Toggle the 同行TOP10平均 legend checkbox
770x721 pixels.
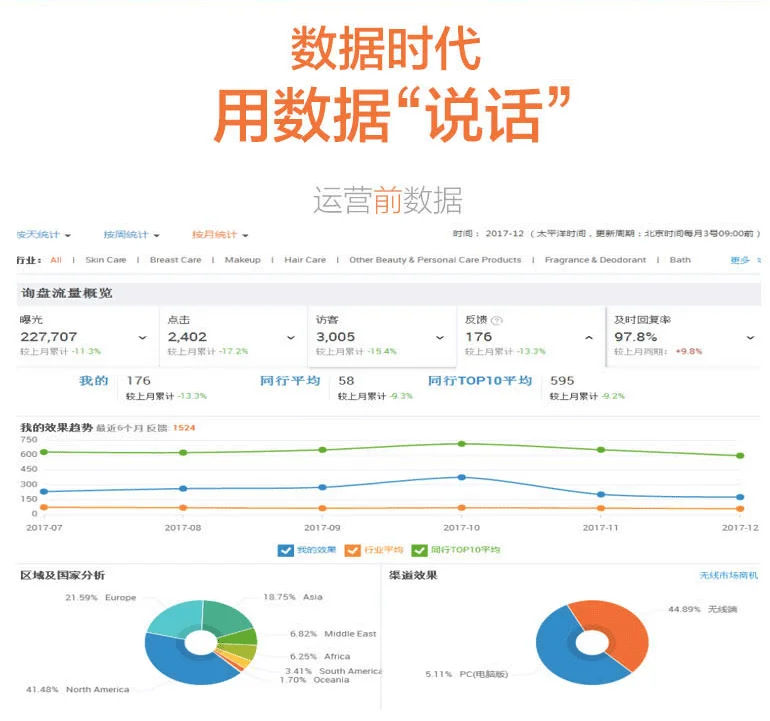(x=419, y=550)
